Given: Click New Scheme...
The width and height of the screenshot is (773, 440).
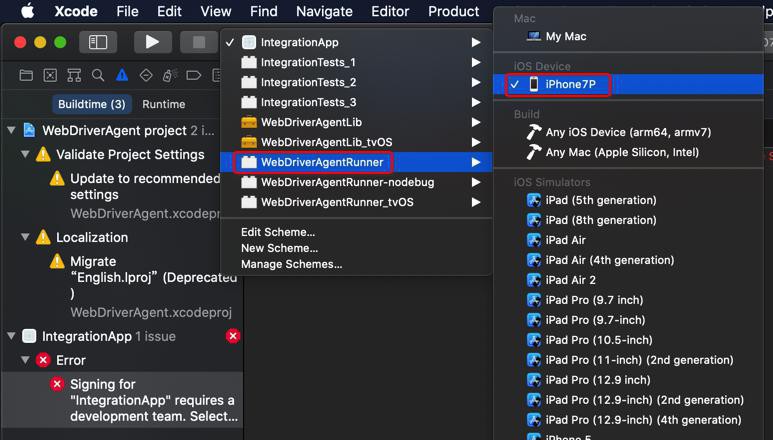Looking at the screenshot, I should (280, 248).
